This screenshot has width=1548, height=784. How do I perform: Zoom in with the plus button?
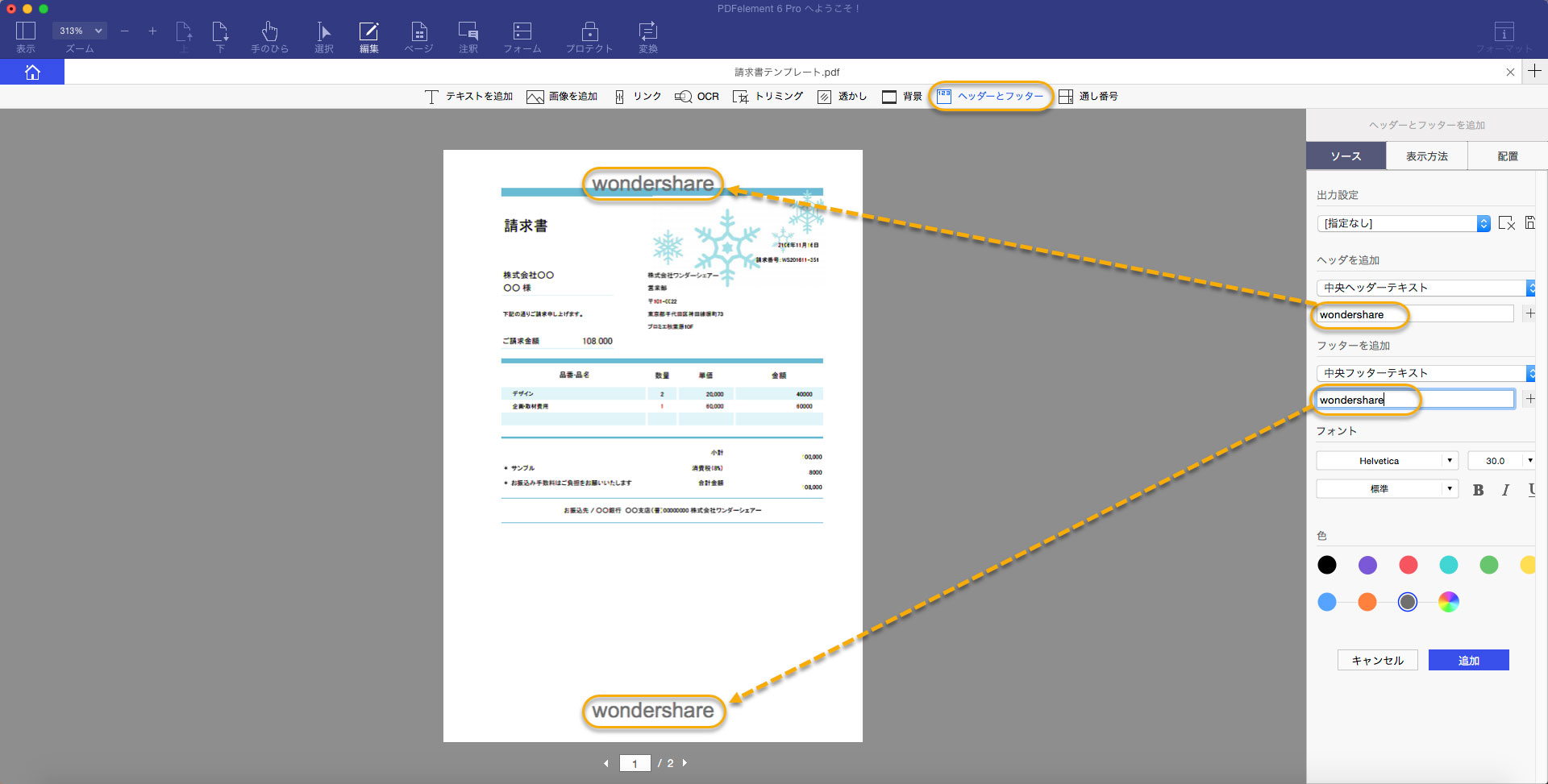point(152,31)
